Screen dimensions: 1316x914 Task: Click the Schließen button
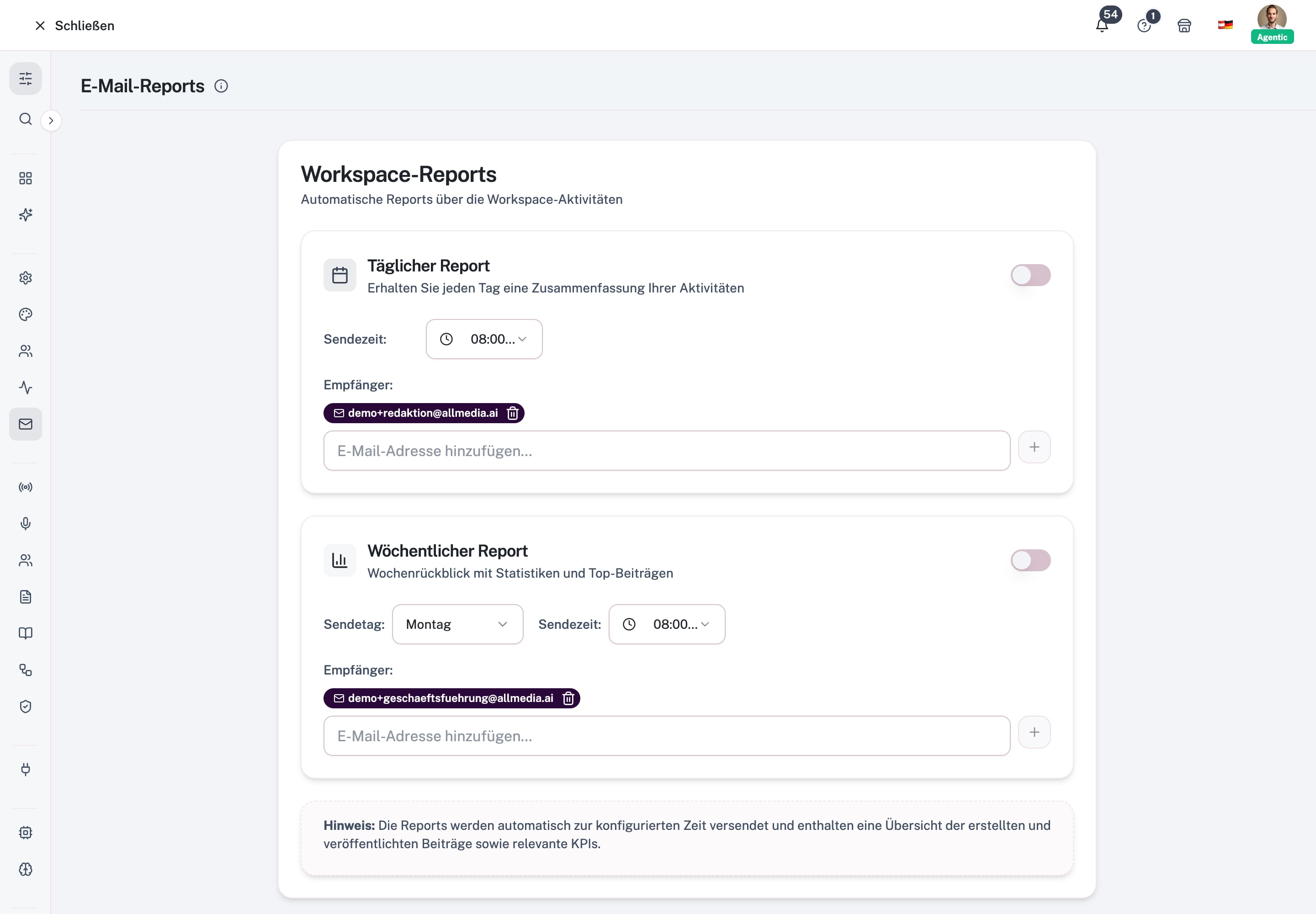coord(74,26)
